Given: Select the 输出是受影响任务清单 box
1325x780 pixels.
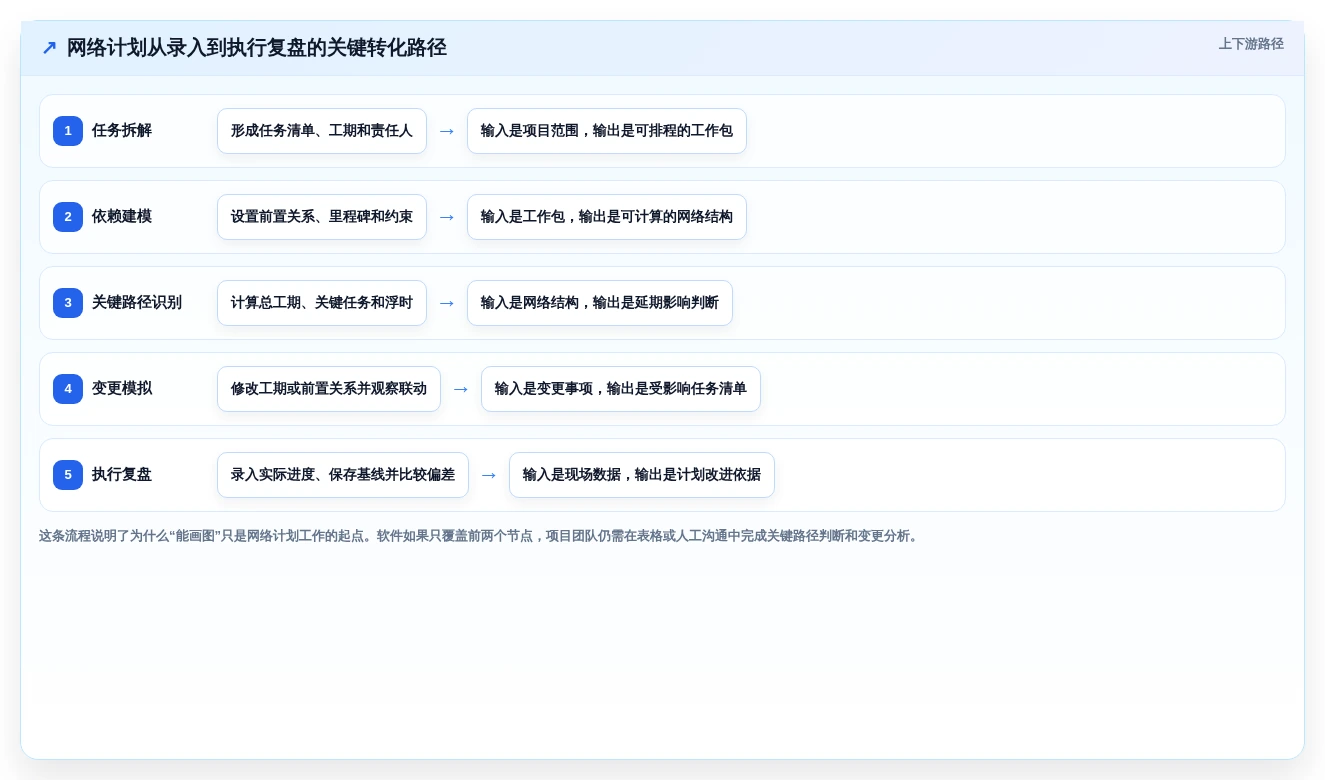Looking at the screenshot, I should point(621,389).
